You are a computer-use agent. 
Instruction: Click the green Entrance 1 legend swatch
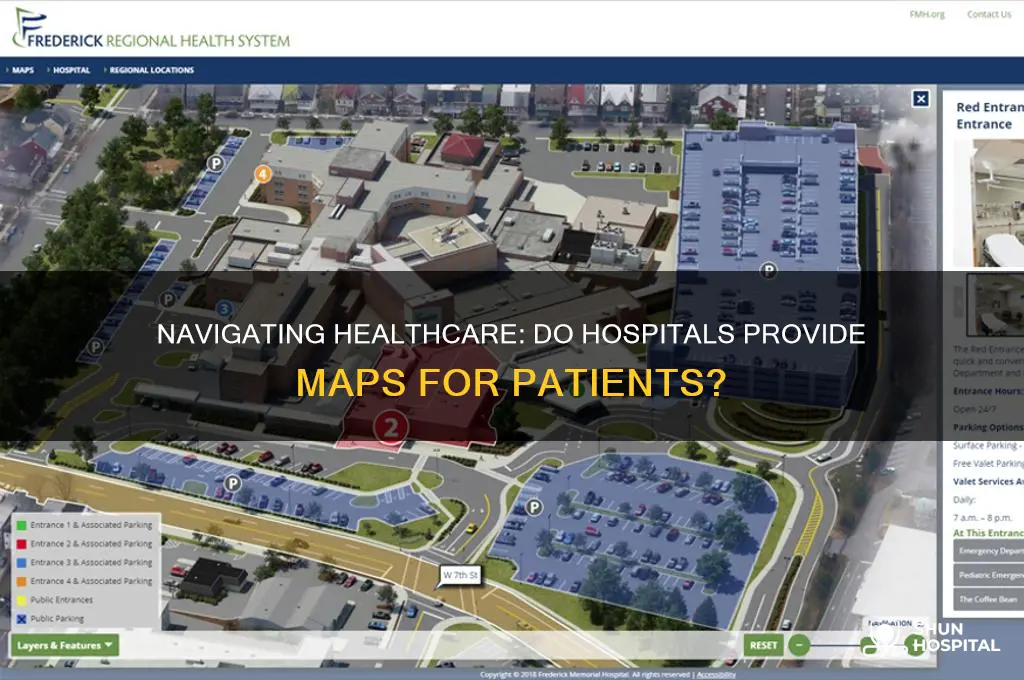pyautogui.click(x=22, y=525)
